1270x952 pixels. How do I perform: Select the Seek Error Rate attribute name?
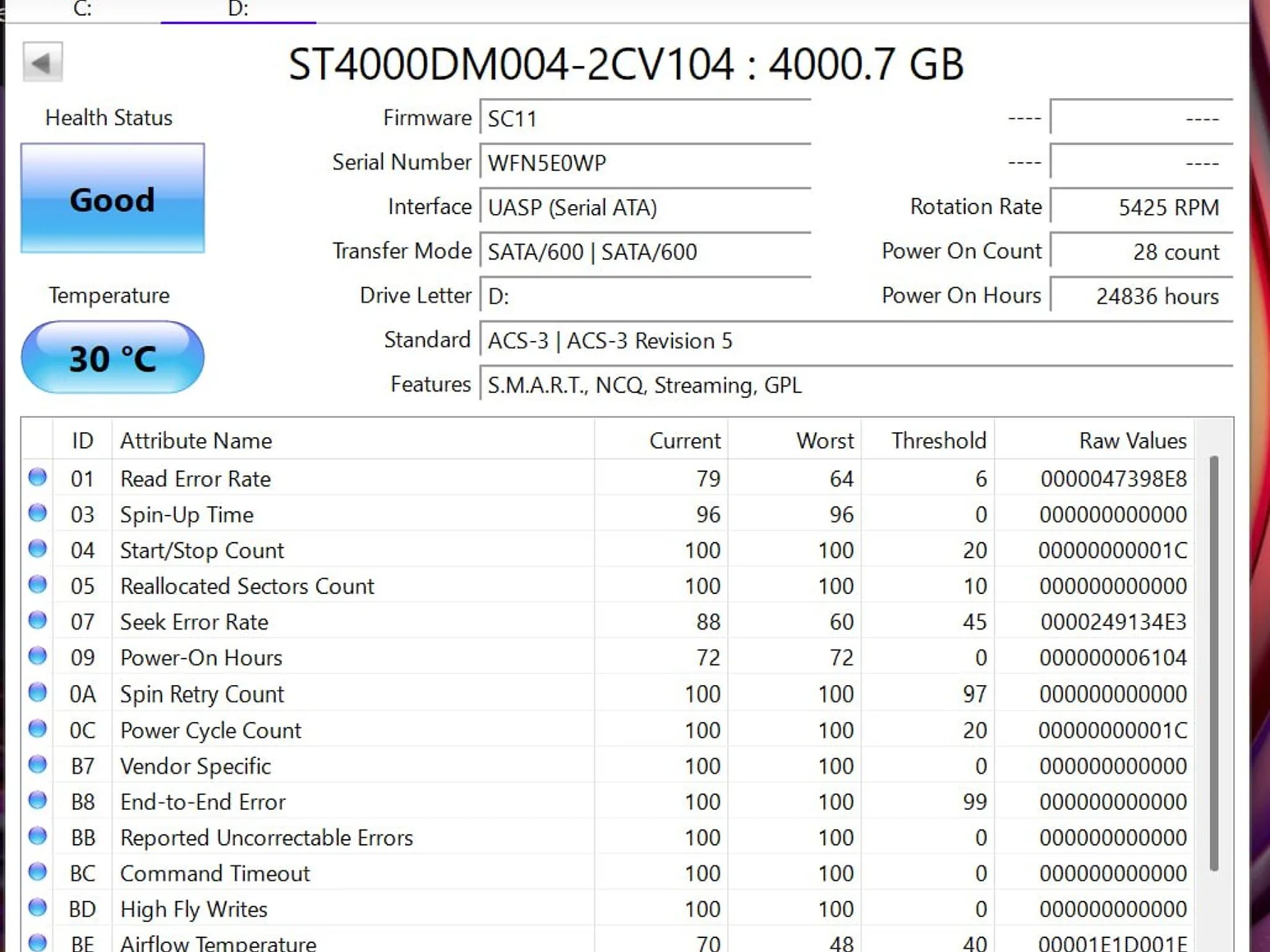click(x=194, y=622)
